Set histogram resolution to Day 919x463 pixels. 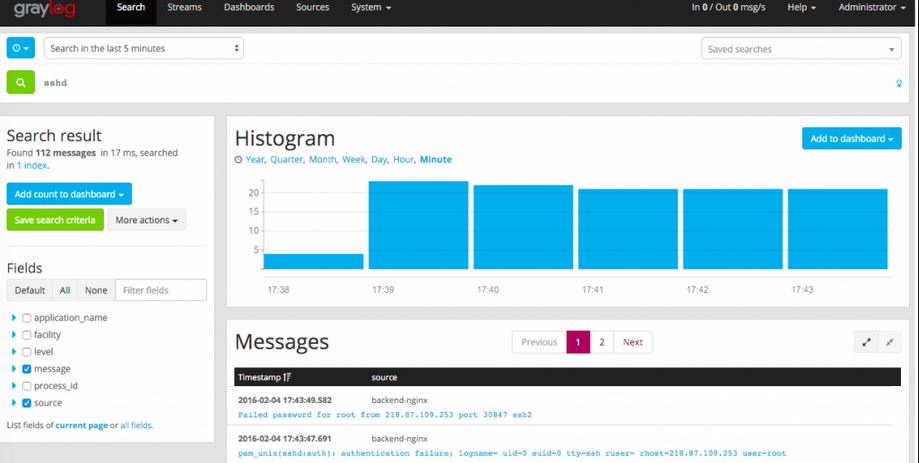(x=379, y=159)
